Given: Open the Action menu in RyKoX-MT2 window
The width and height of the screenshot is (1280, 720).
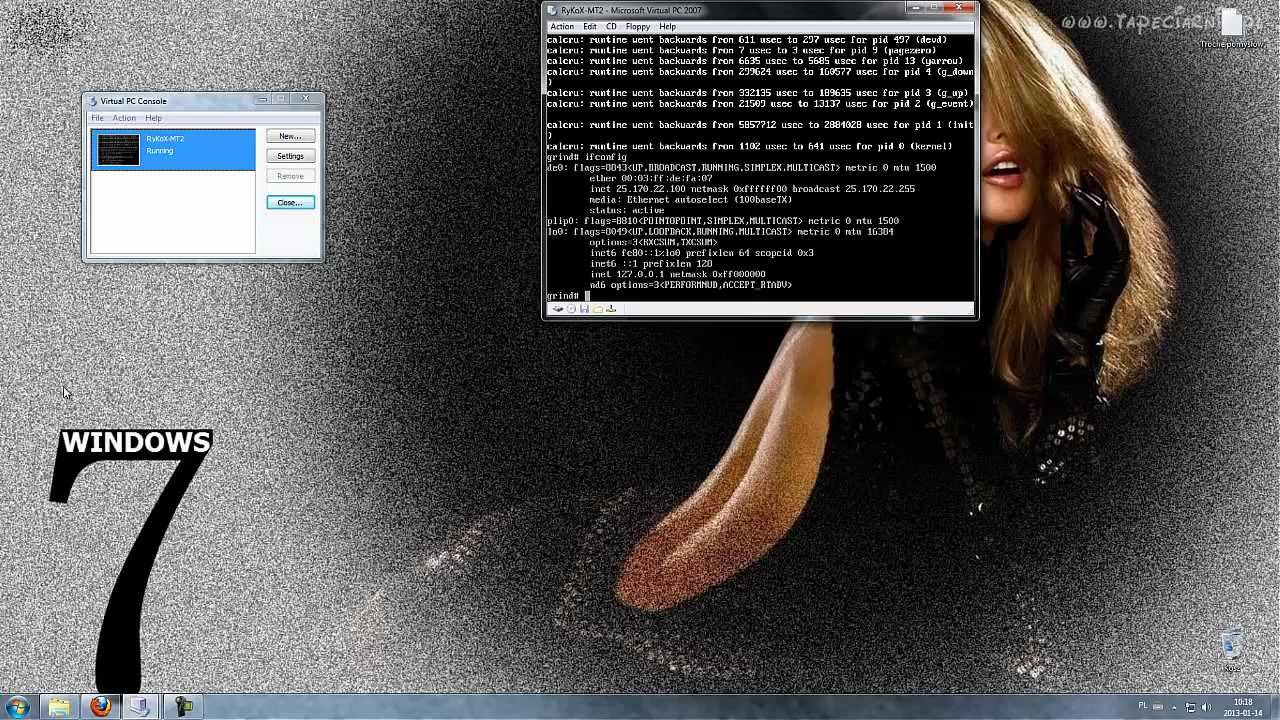Looking at the screenshot, I should click(x=562, y=27).
